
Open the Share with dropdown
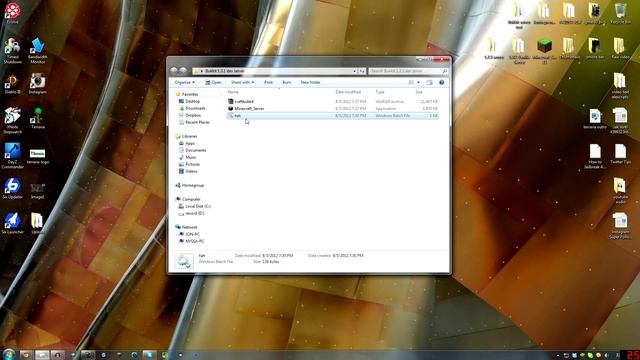pyautogui.click(x=242, y=82)
